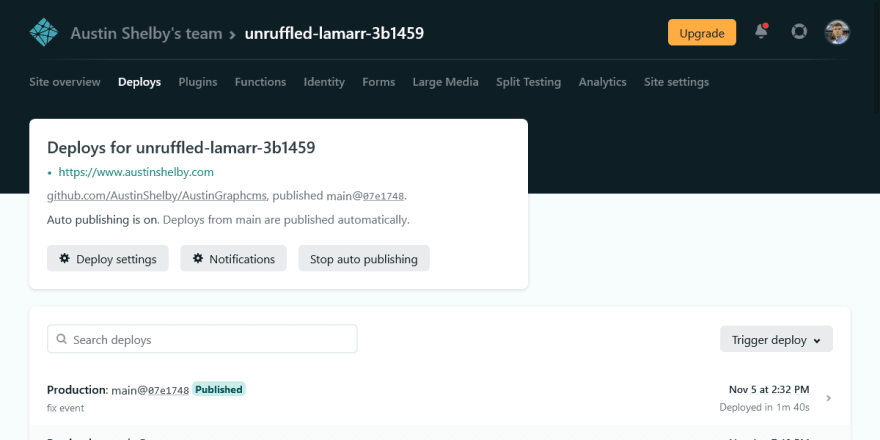Open the Functions tab

click(x=260, y=82)
